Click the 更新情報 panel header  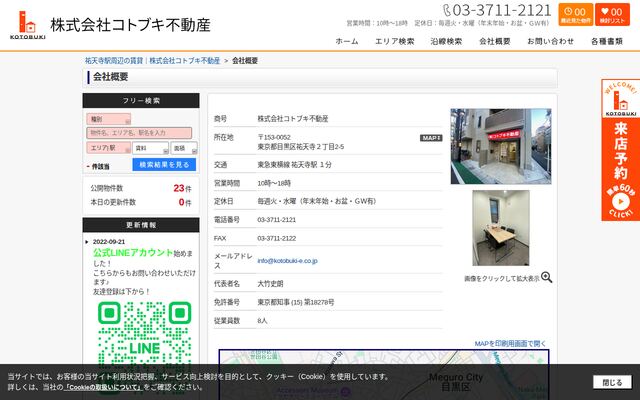141,225
